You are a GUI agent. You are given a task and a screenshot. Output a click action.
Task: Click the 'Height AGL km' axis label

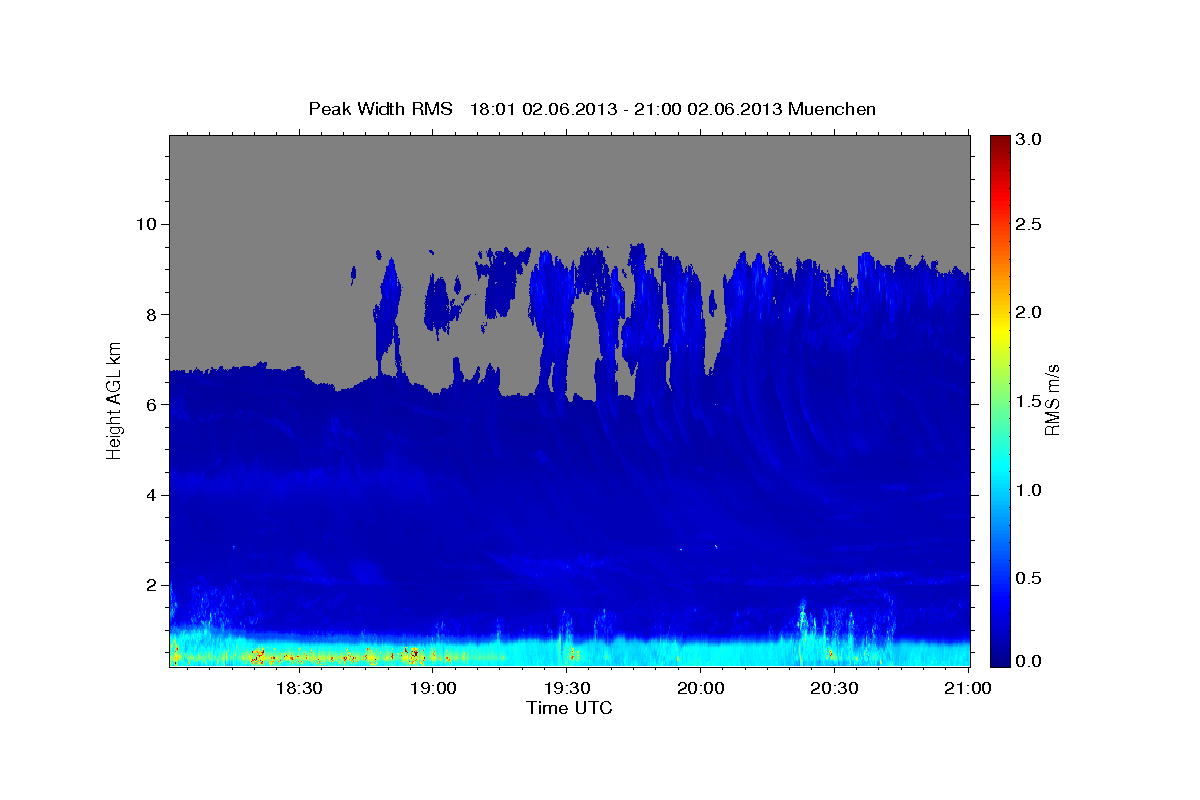[114, 401]
